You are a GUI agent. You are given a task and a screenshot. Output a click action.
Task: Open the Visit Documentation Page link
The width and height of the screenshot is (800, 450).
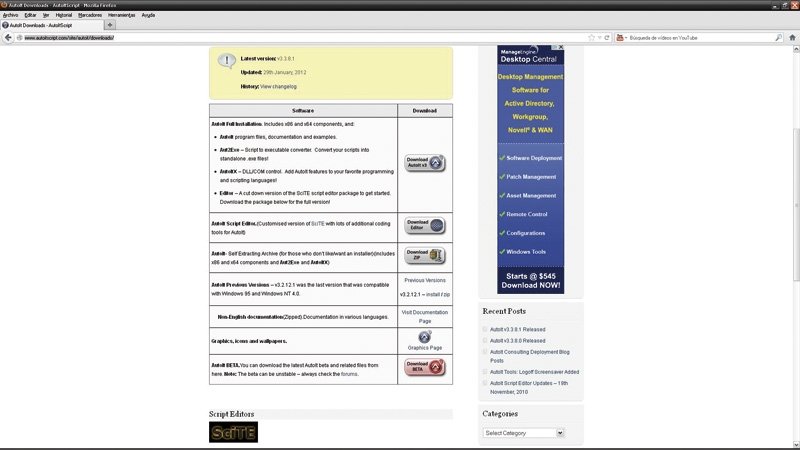pyautogui.click(x=425, y=316)
